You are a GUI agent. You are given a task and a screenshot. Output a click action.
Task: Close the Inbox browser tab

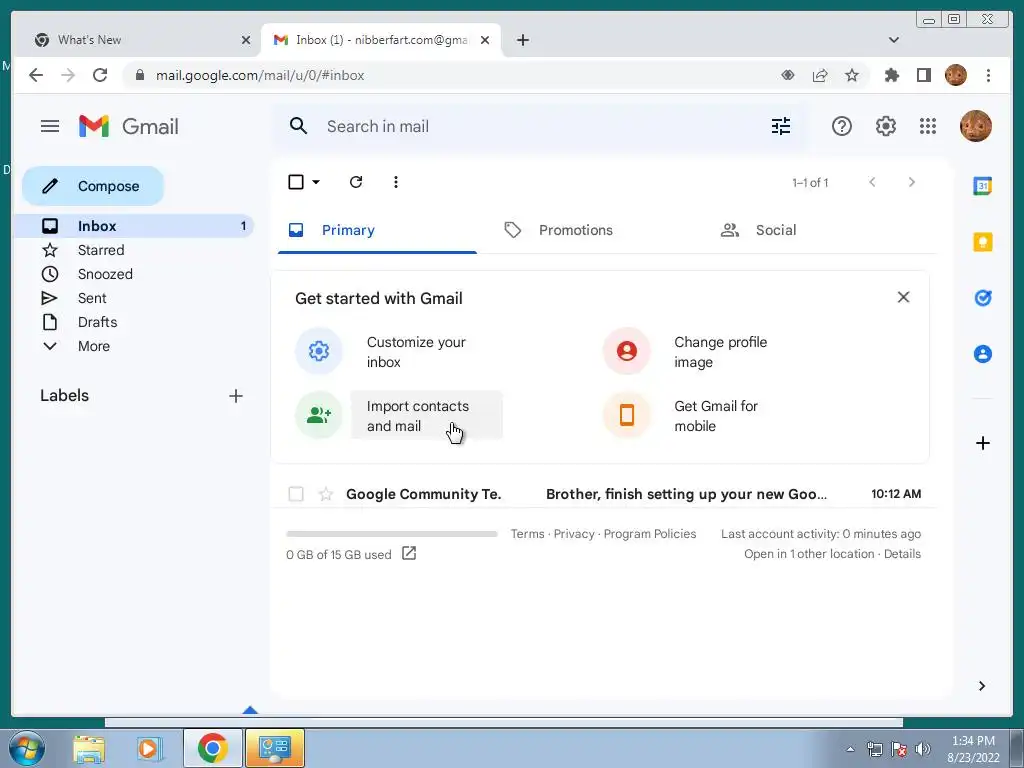485,40
